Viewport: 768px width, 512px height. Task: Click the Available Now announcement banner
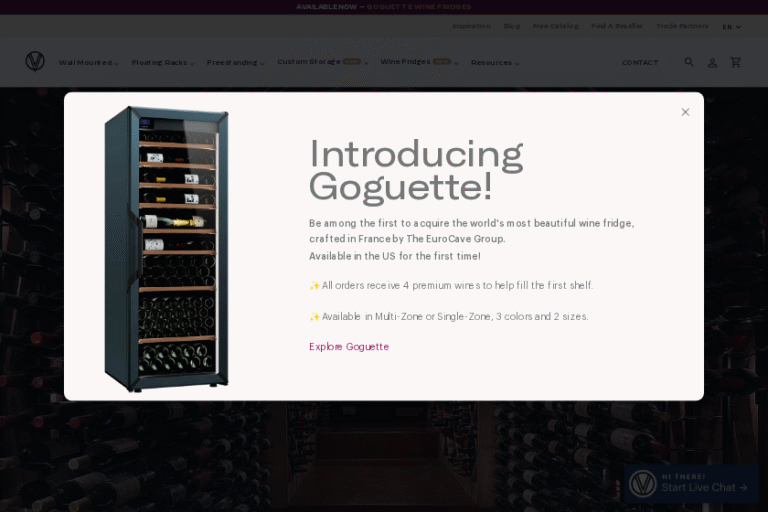coord(383,7)
